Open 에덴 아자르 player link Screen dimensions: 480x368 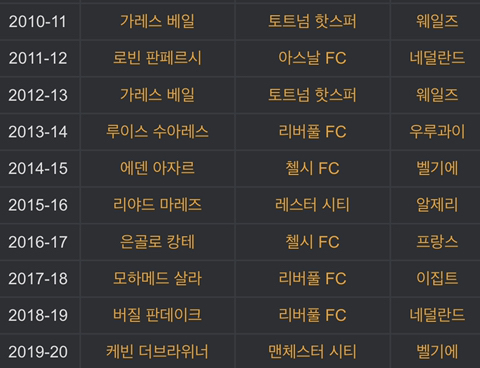coord(157,168)
